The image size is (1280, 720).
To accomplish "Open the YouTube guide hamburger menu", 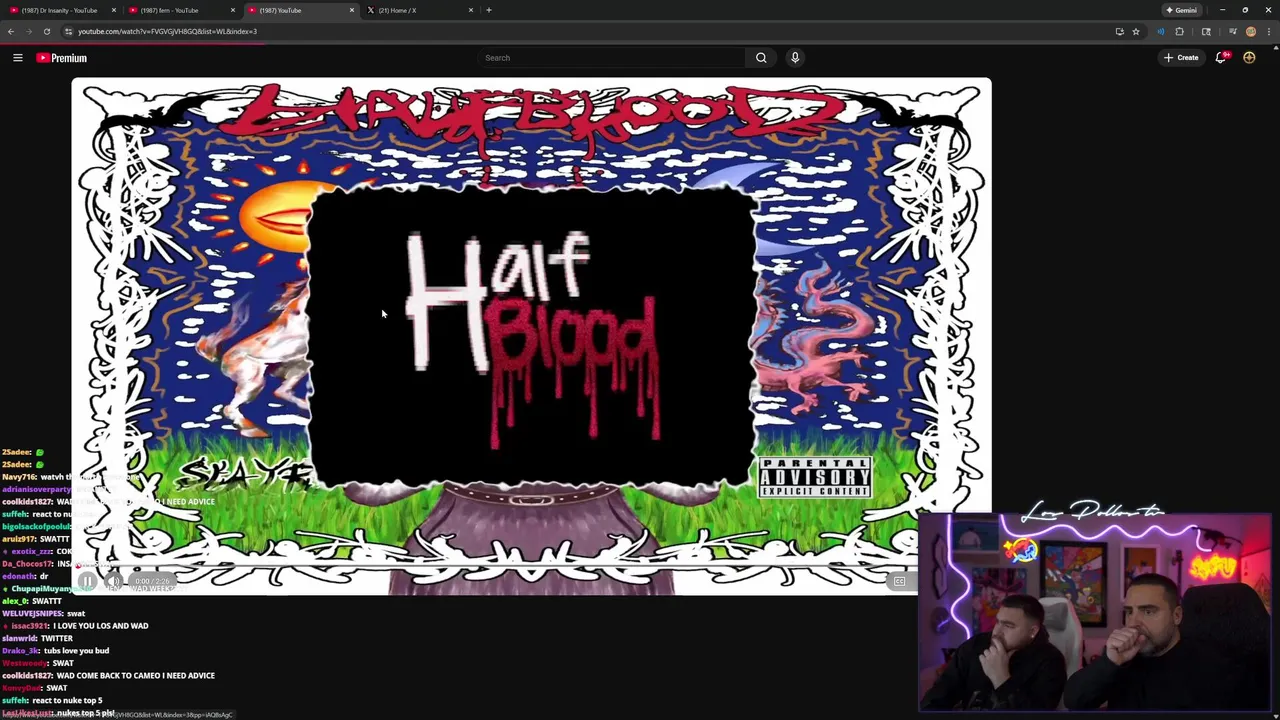I will point(17,58).
